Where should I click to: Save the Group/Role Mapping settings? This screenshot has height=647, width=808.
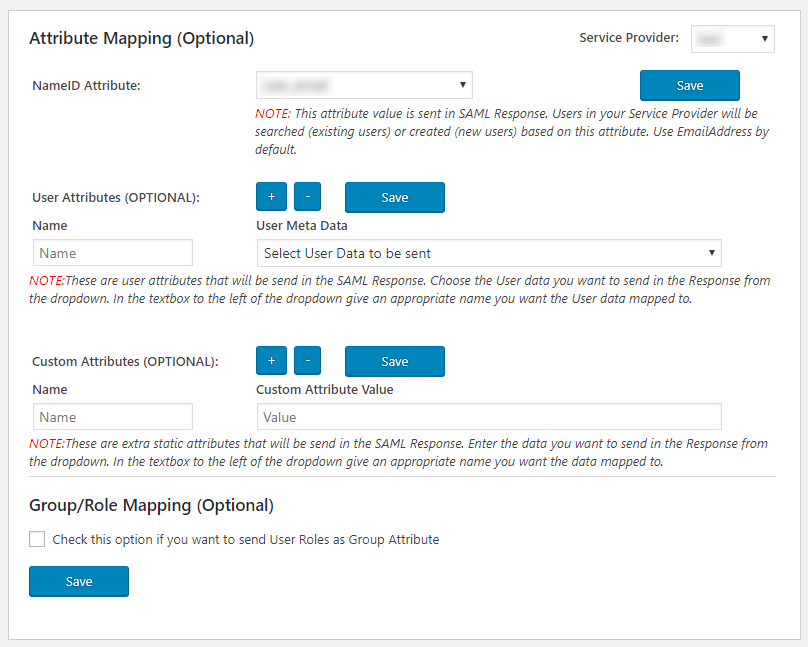[x=78, y=581]
